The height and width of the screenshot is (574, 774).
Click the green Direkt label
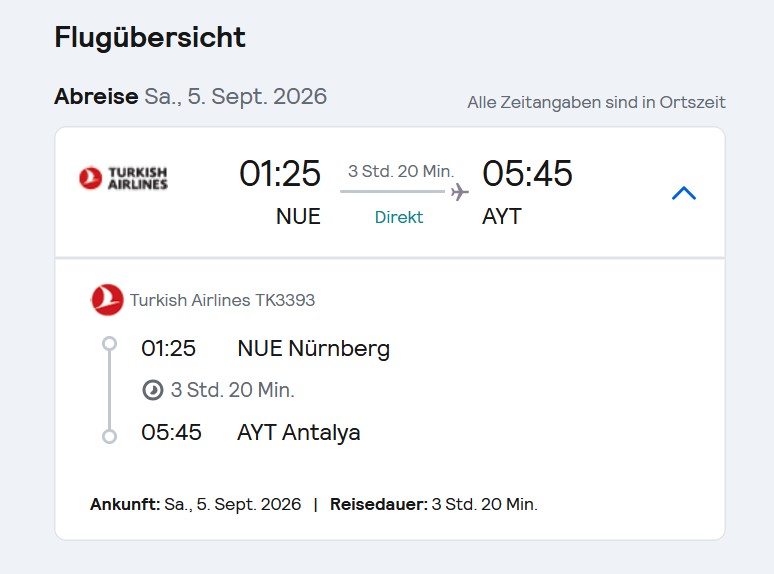pyautogui.click(x=399, y=217)
